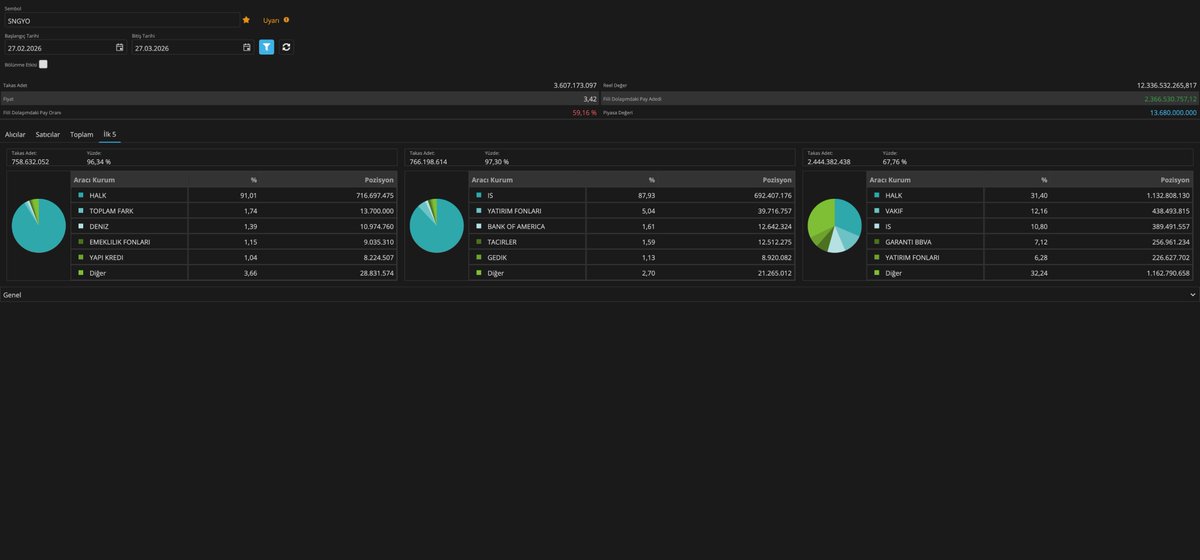Click Piyasa Değeri value 13.680.000.000

click(x=1173, y=113)
